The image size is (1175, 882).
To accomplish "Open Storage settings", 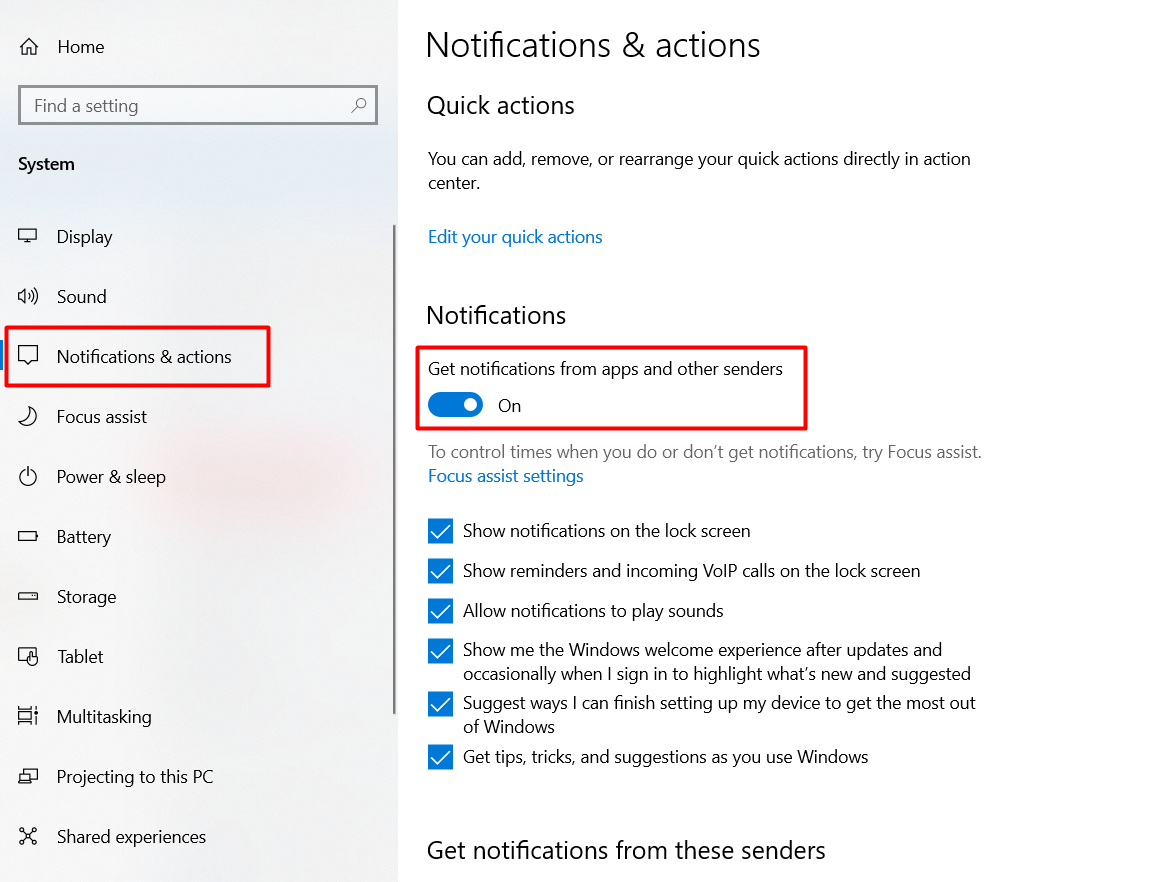I will [x=87, y=596].
